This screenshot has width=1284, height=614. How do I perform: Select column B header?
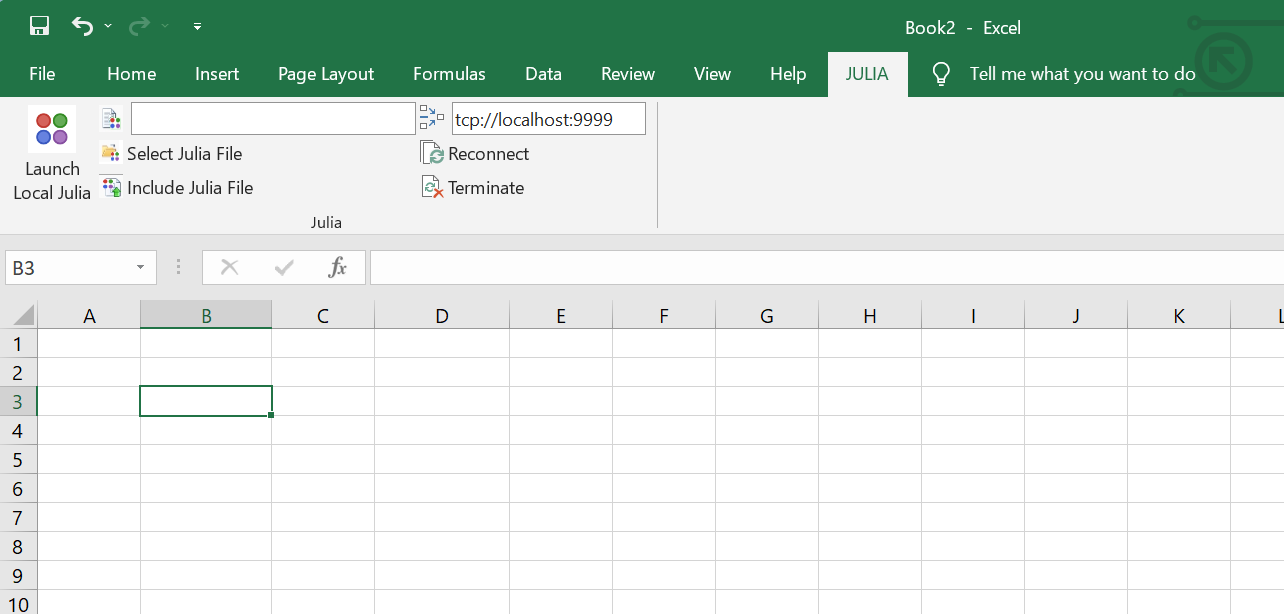206,316
